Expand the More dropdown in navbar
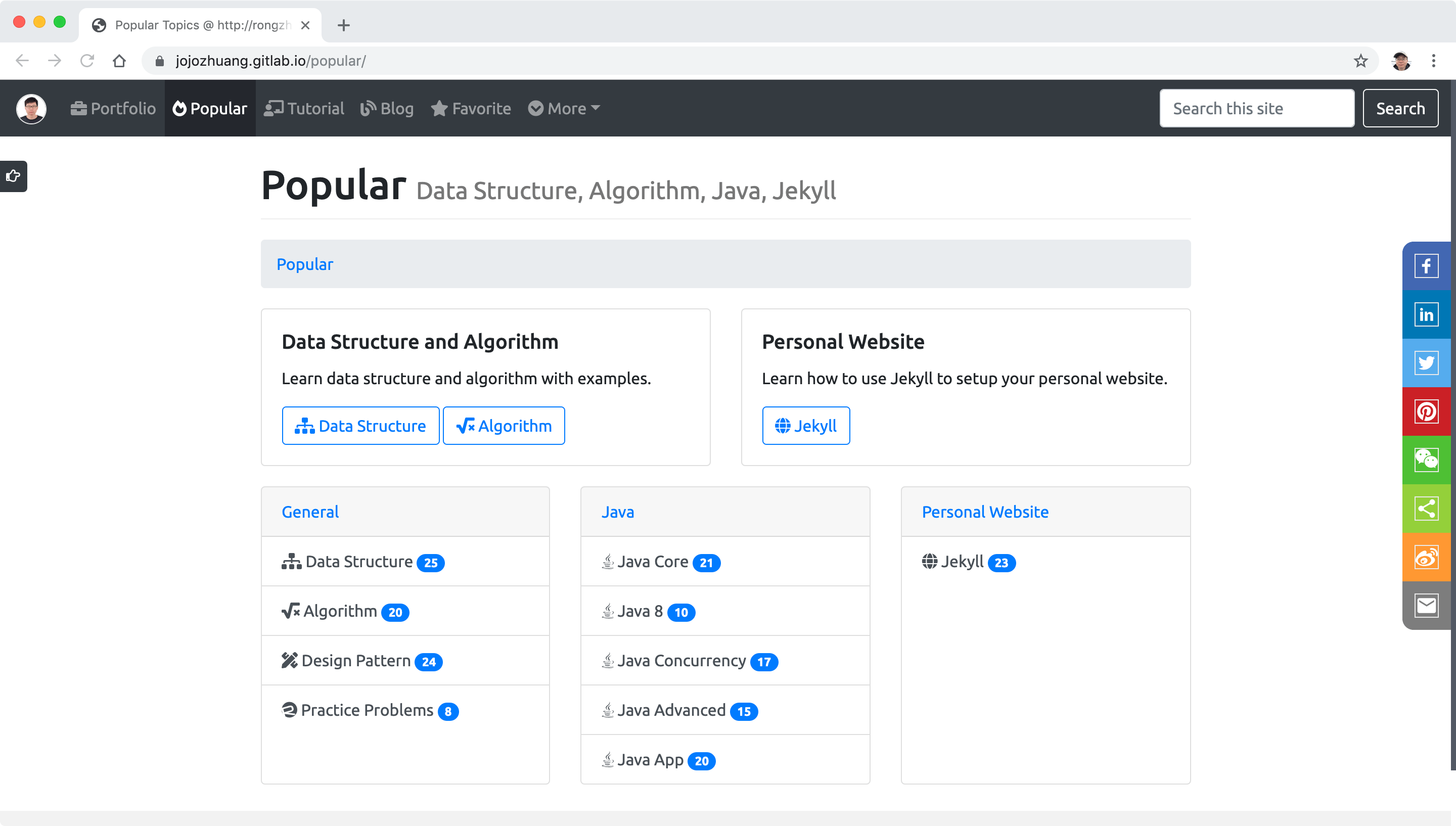The image size is (1456, 826). click(x=564, y=108)
